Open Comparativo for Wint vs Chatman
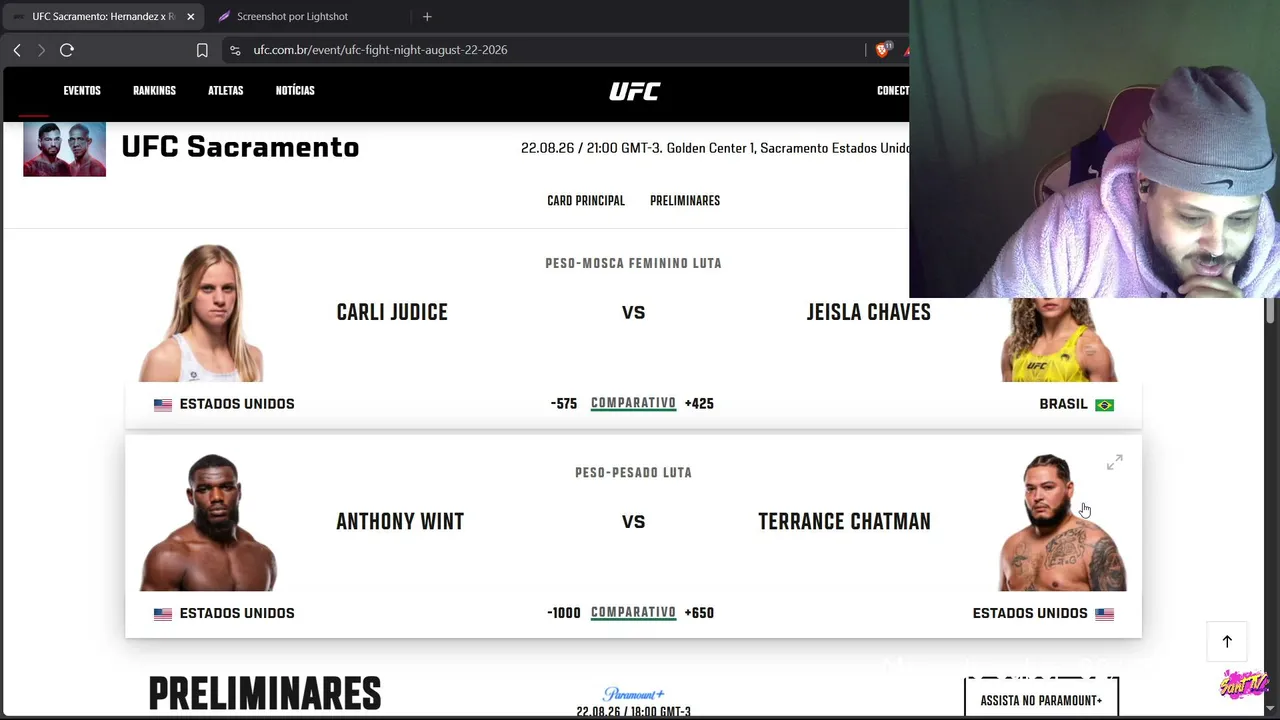The image size is (1280, 720). click(x=633, y=613)
